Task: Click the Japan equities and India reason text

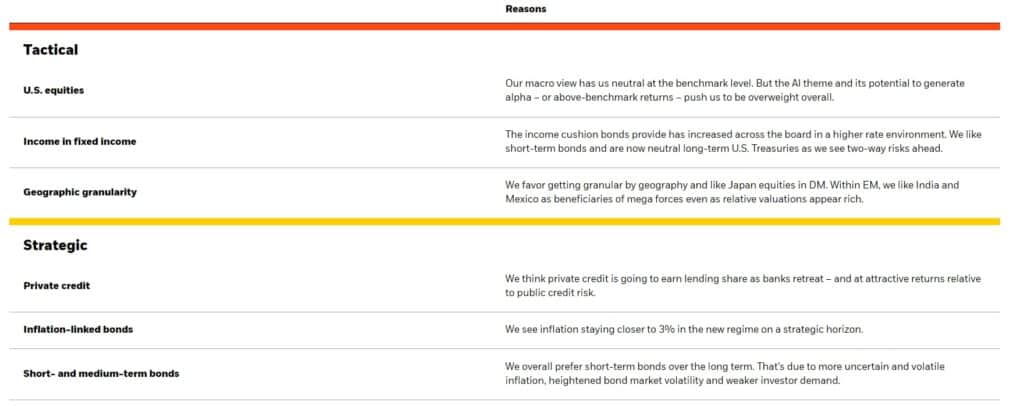Action: [735, 192]
